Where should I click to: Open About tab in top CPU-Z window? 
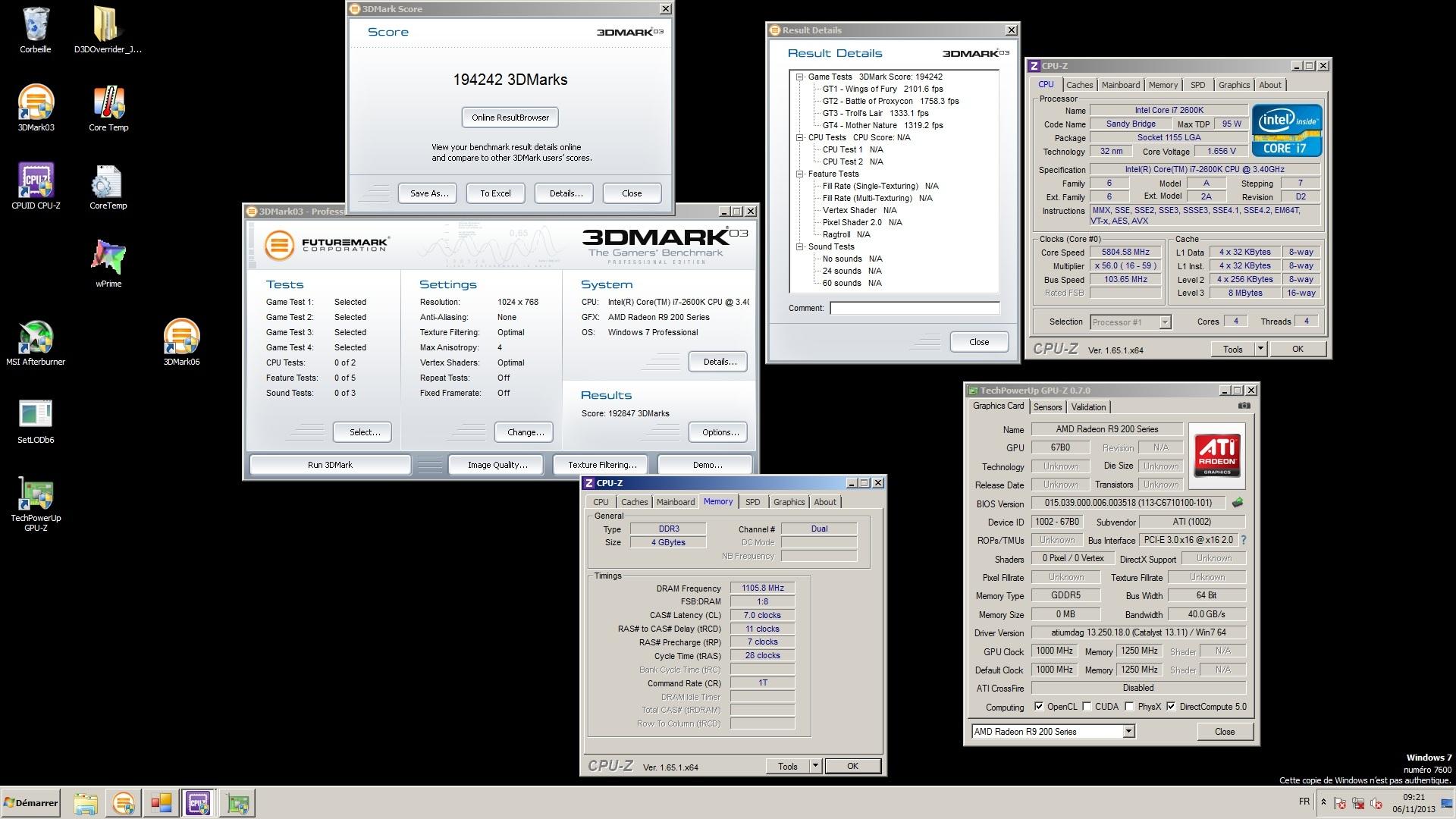pos(1270,85)
